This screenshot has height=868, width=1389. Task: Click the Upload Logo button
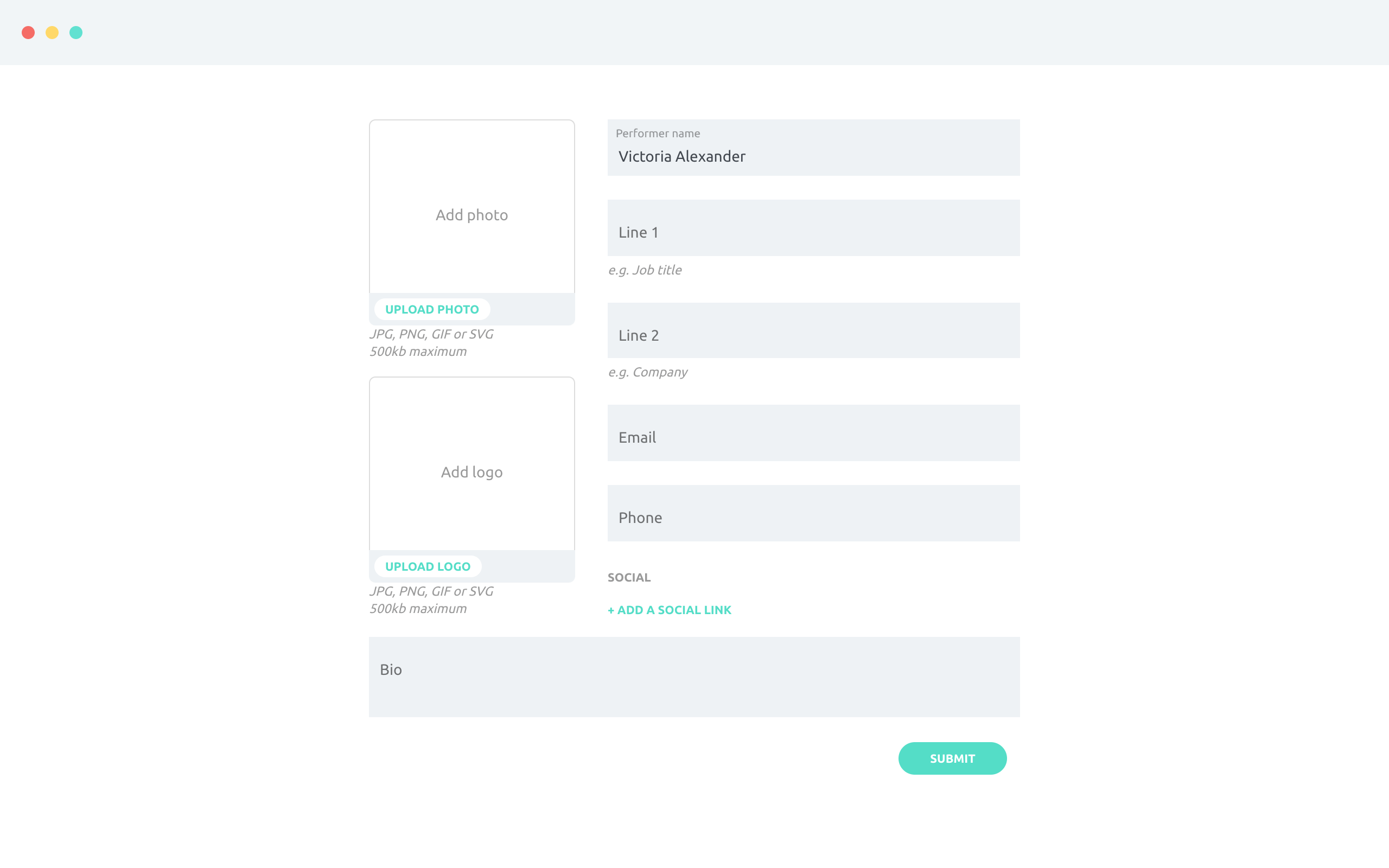click(428, 566)
